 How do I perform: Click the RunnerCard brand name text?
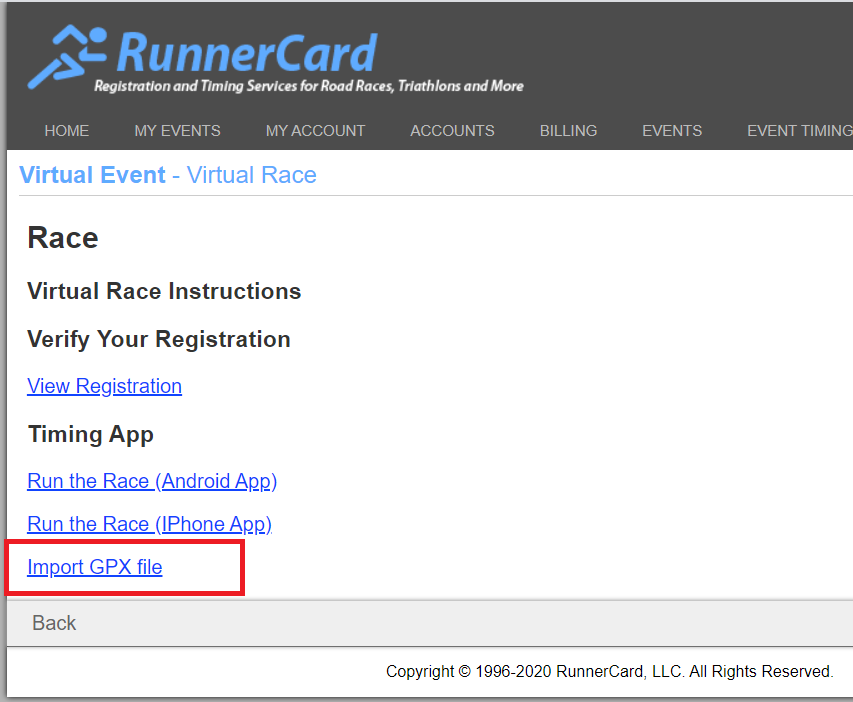(246, 52)
